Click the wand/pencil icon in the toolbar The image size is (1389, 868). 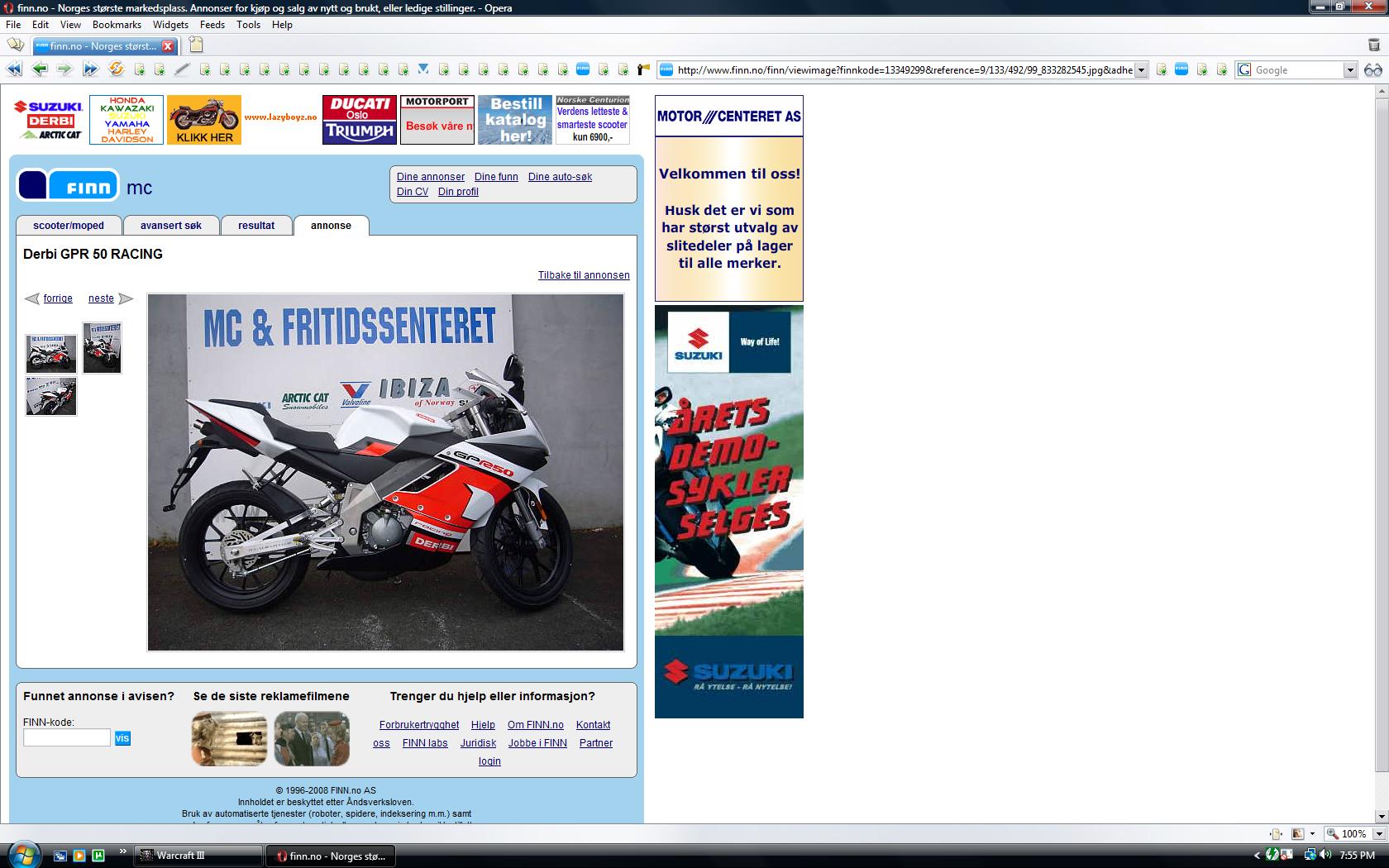(181, 69)
